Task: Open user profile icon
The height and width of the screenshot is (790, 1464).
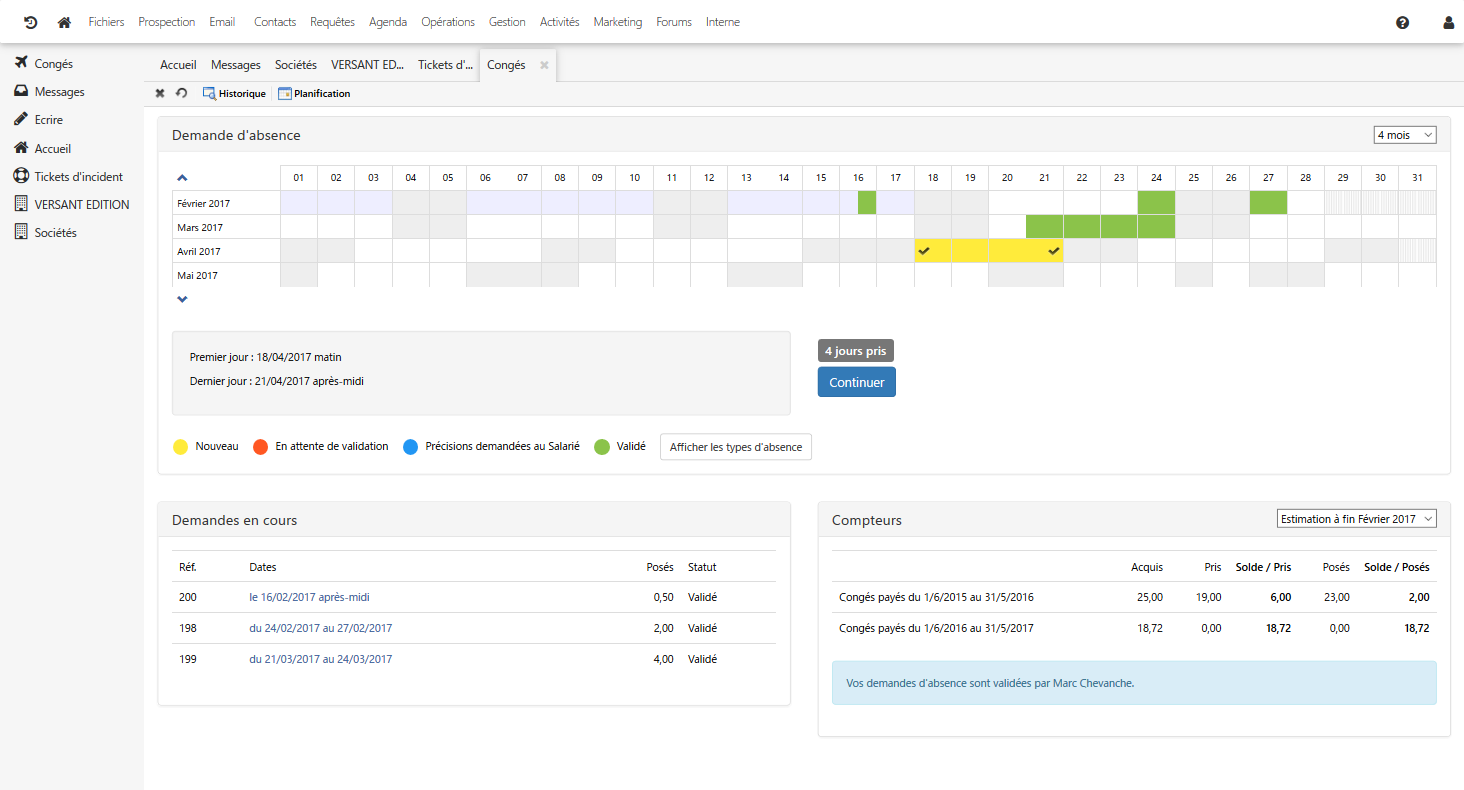Action: 1448,22
